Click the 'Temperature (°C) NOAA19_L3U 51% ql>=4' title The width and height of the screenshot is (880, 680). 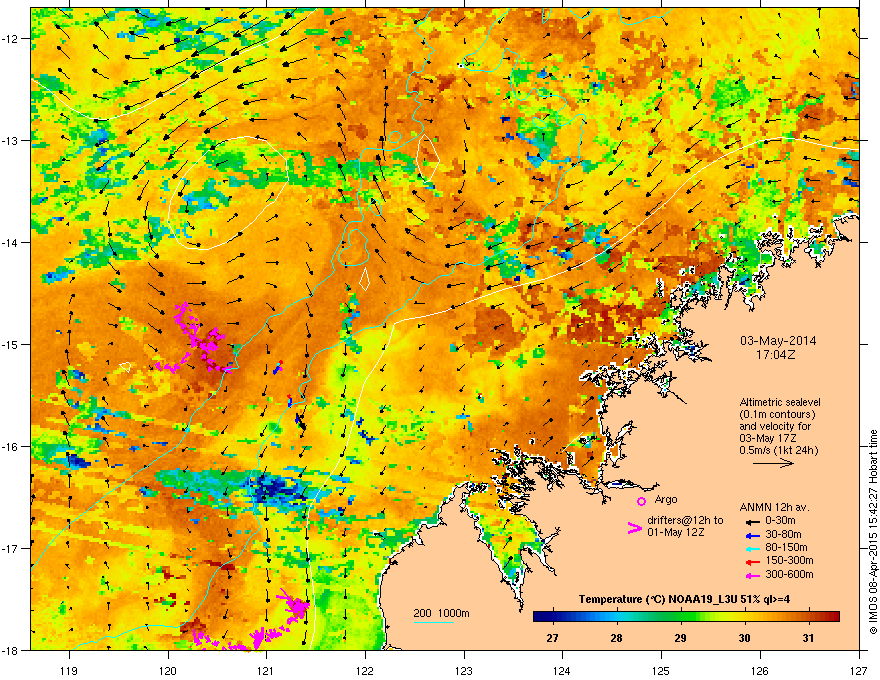[684, 599]
